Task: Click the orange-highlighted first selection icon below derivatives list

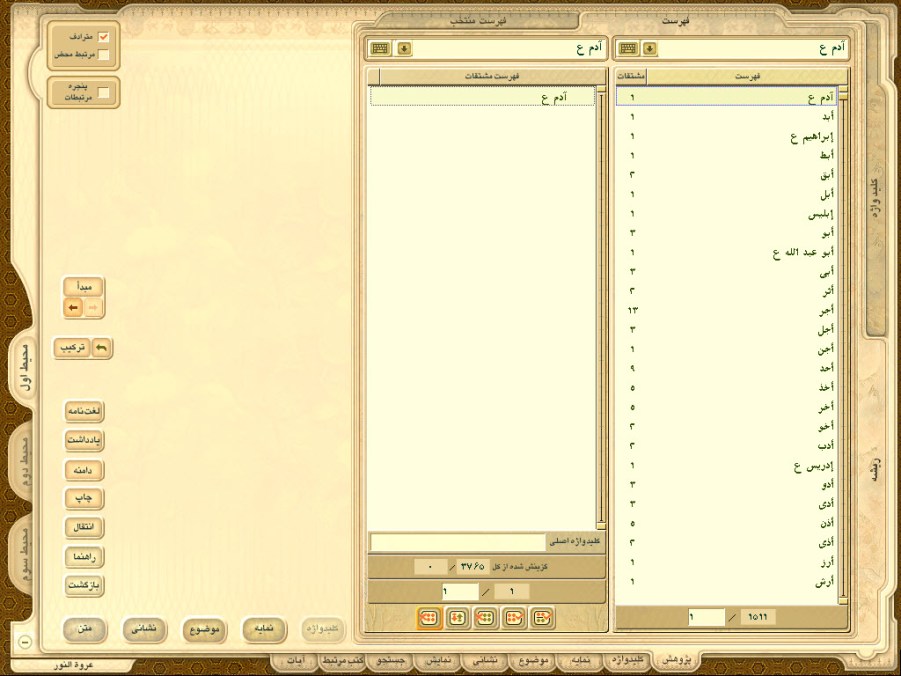Action: click(x=429, y=618)
